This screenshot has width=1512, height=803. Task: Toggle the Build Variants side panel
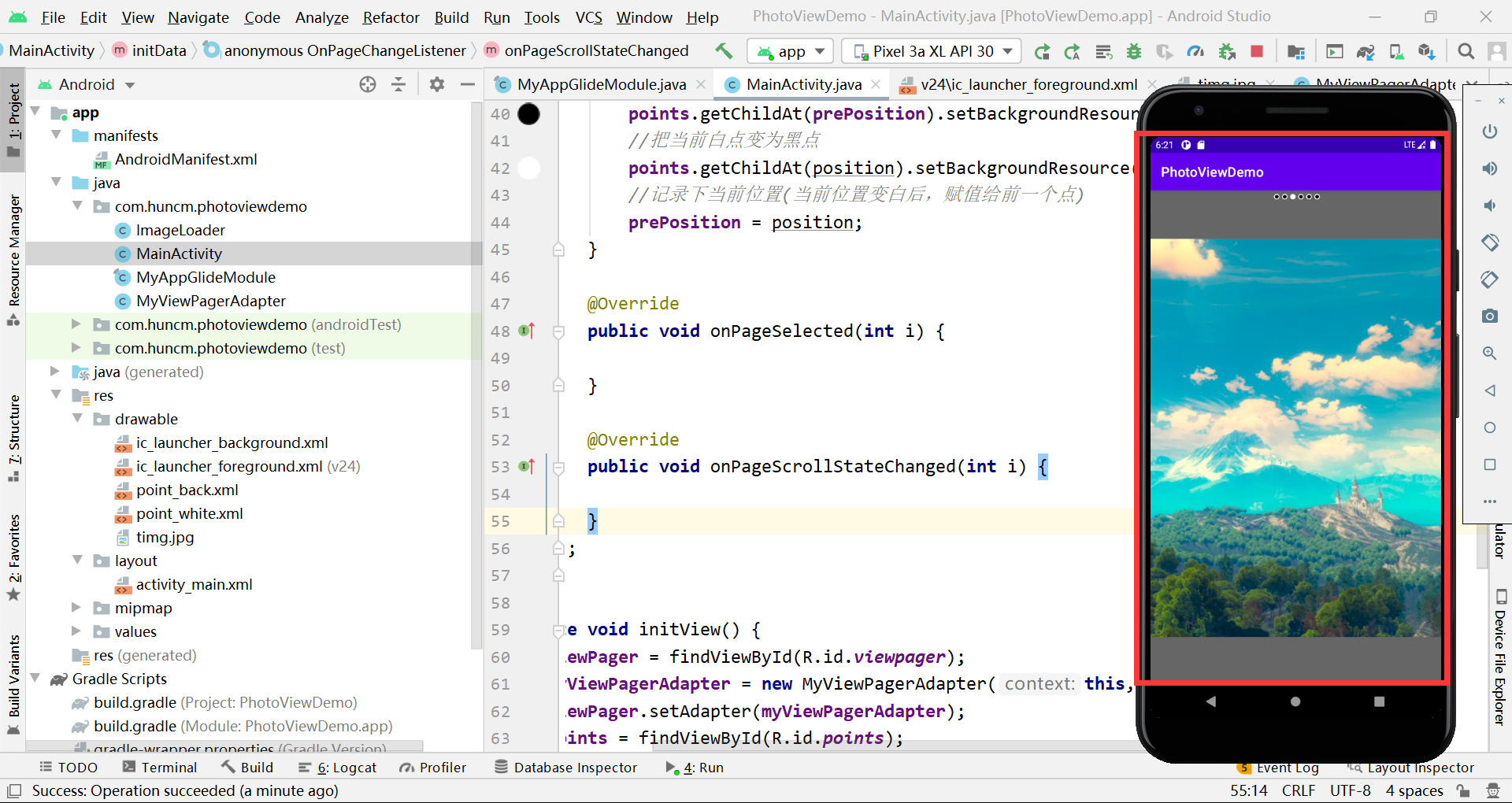point(13,684)
